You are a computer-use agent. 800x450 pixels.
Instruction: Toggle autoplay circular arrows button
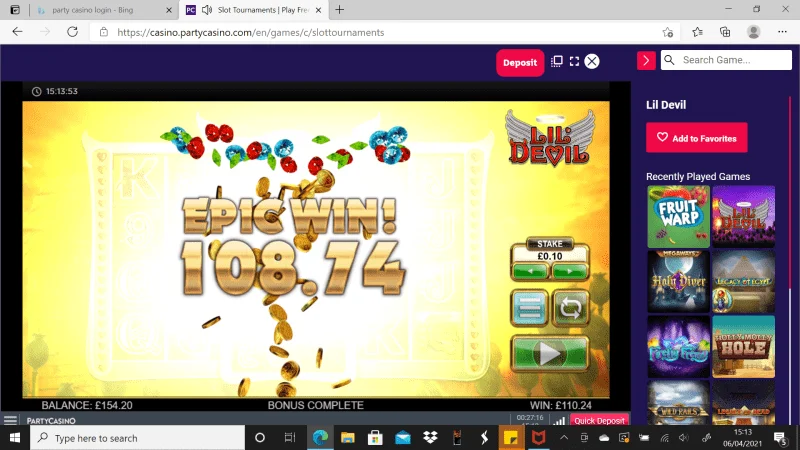[570, 308]
